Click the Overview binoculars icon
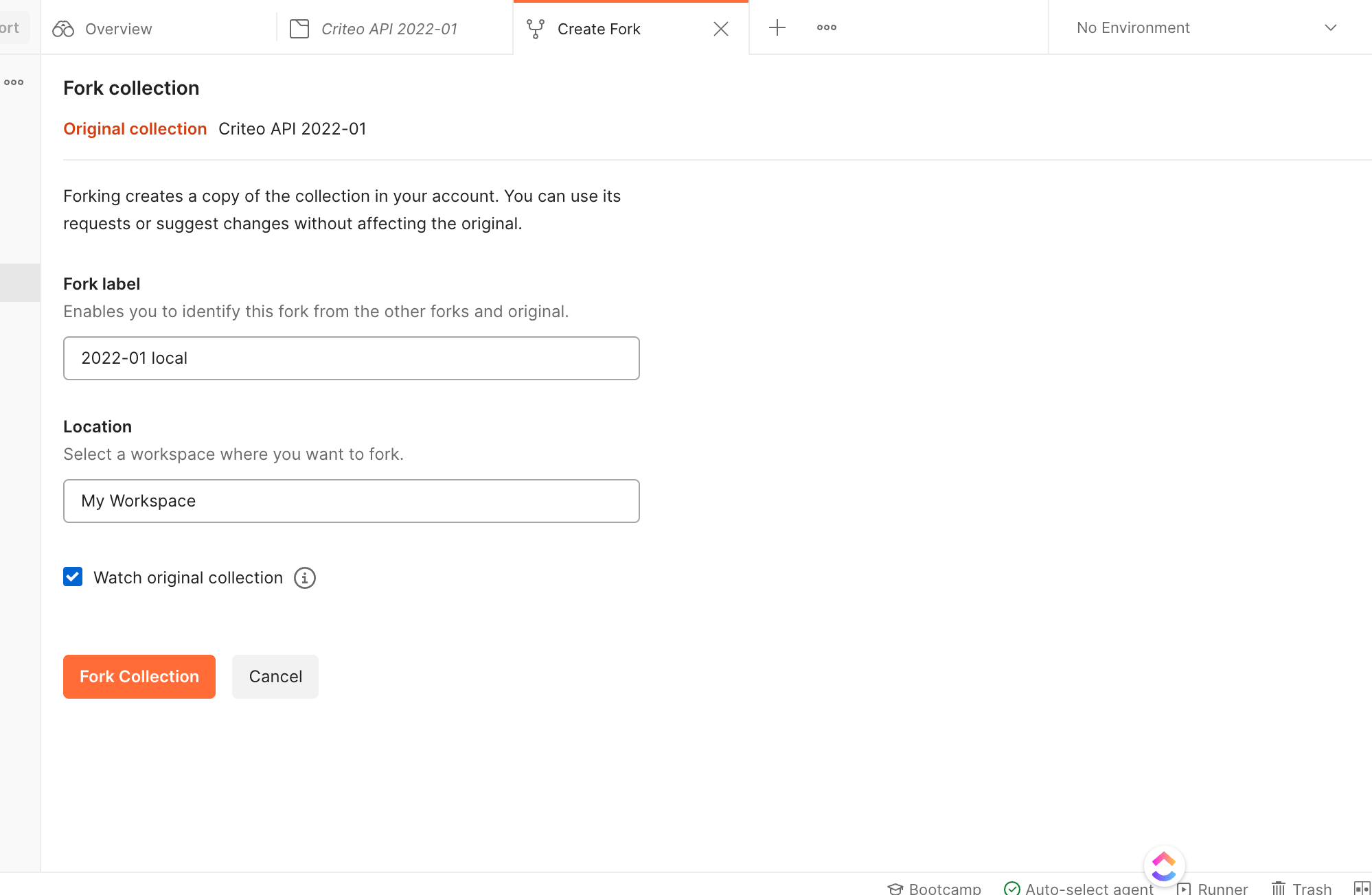This screenshot has width=1372, height=895. [x=63, y=29]
